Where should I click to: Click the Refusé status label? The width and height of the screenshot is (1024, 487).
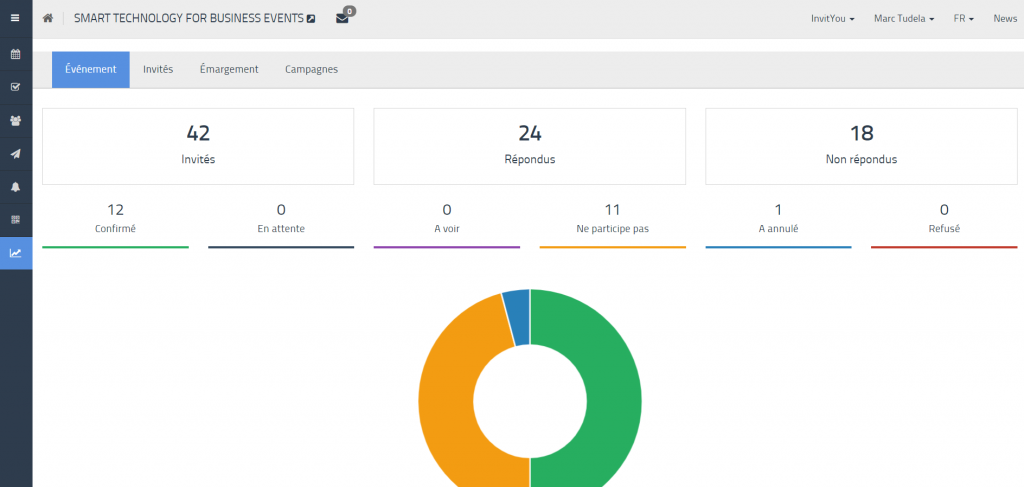coord(944,229)
